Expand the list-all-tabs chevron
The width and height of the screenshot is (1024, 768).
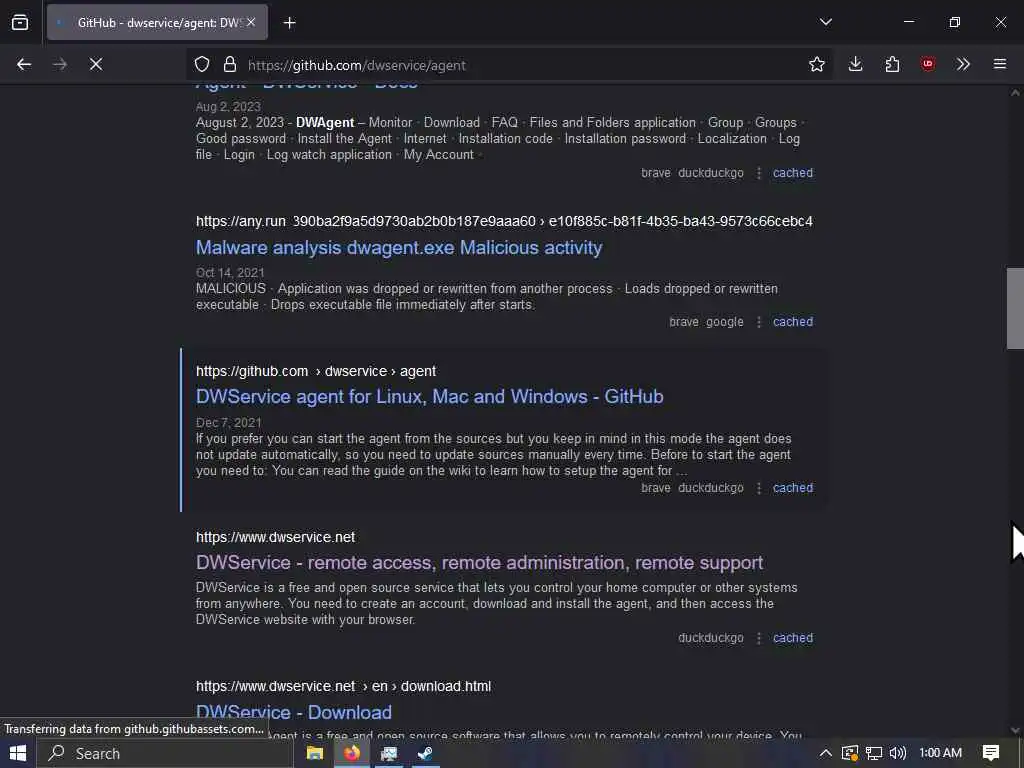pyautogui.click(x=825, y=22)
